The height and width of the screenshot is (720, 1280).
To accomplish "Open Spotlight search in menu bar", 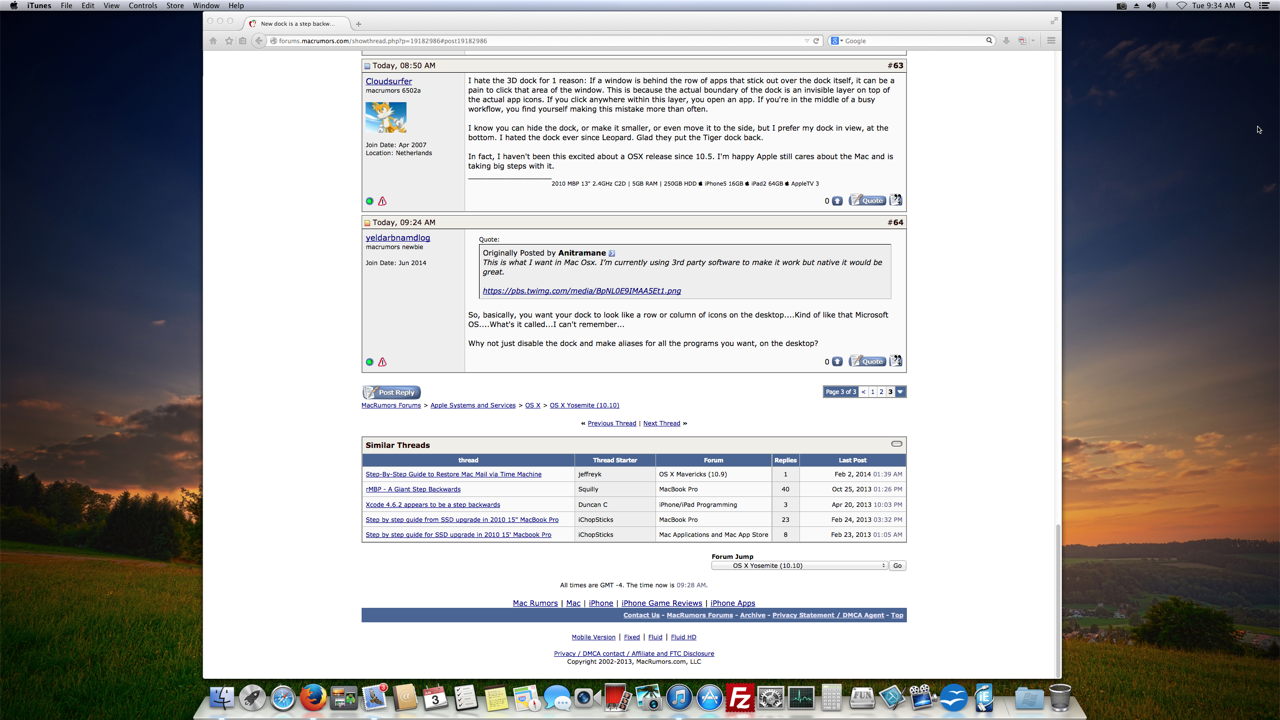I will (1248, 6).
